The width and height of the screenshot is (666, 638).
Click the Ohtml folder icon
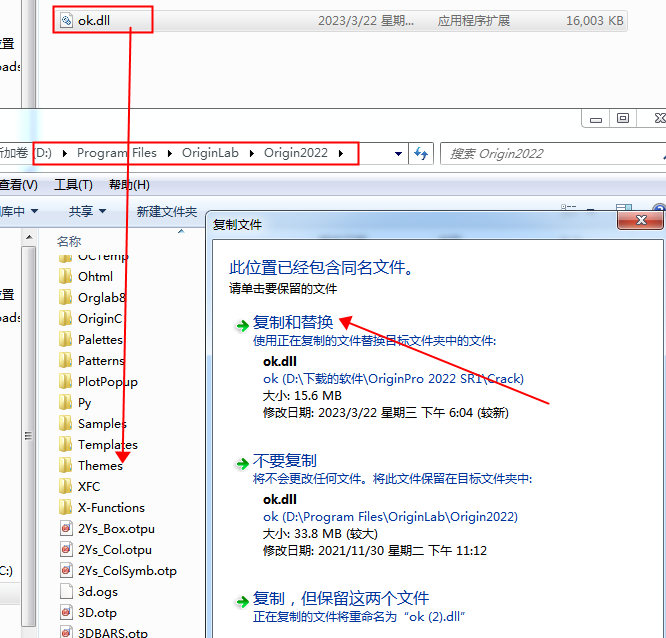(x=65, y=277)
